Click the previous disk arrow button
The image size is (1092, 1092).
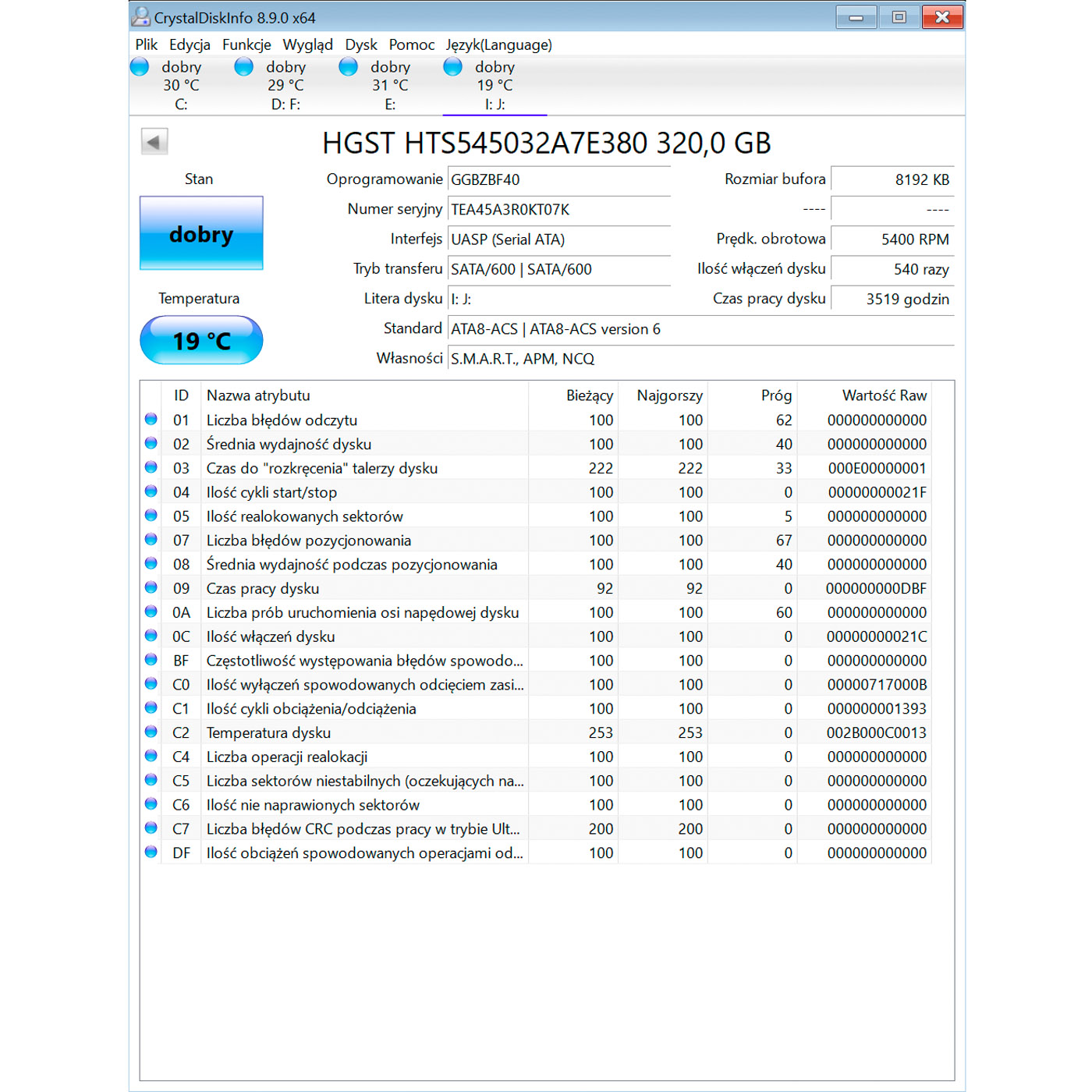[154, 142]
